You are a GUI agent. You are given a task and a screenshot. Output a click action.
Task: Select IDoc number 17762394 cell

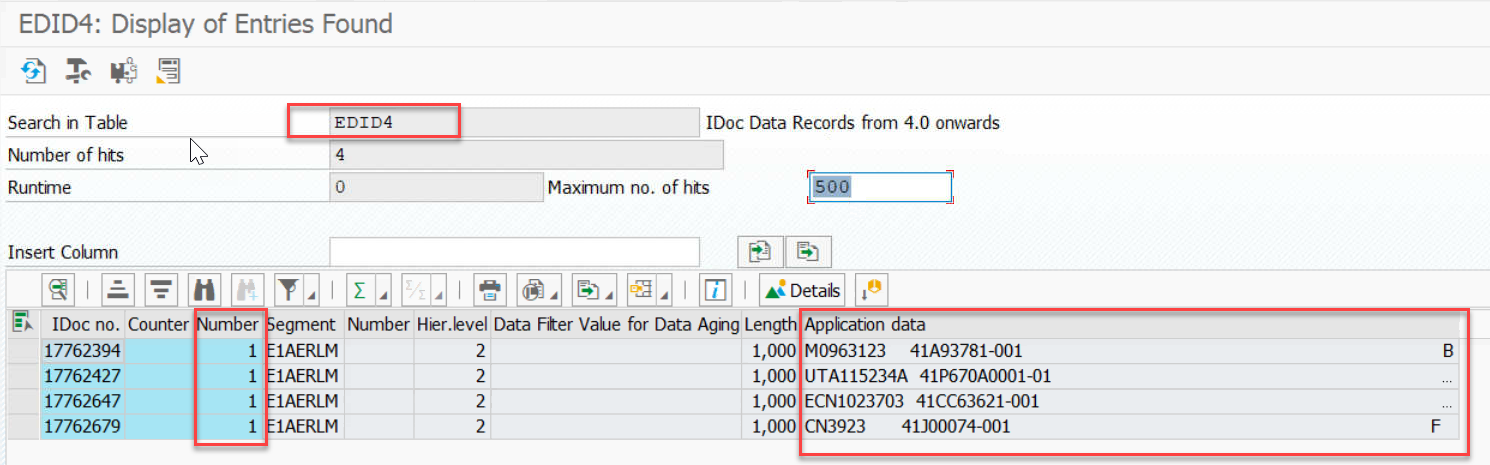84,350
